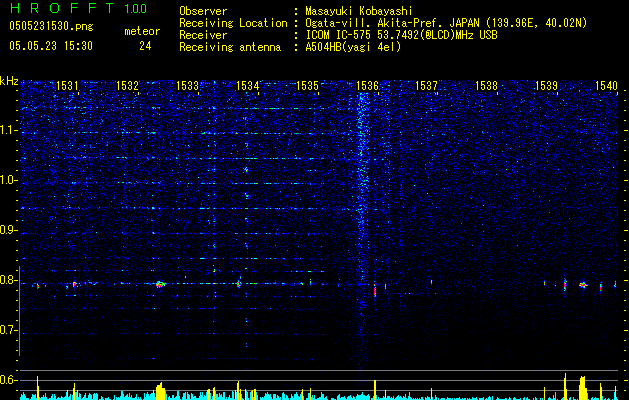Click the antenna text A504HB(yagi 4el)
Image resolution: width=629 pixels, height=400 pixels.
353,47
